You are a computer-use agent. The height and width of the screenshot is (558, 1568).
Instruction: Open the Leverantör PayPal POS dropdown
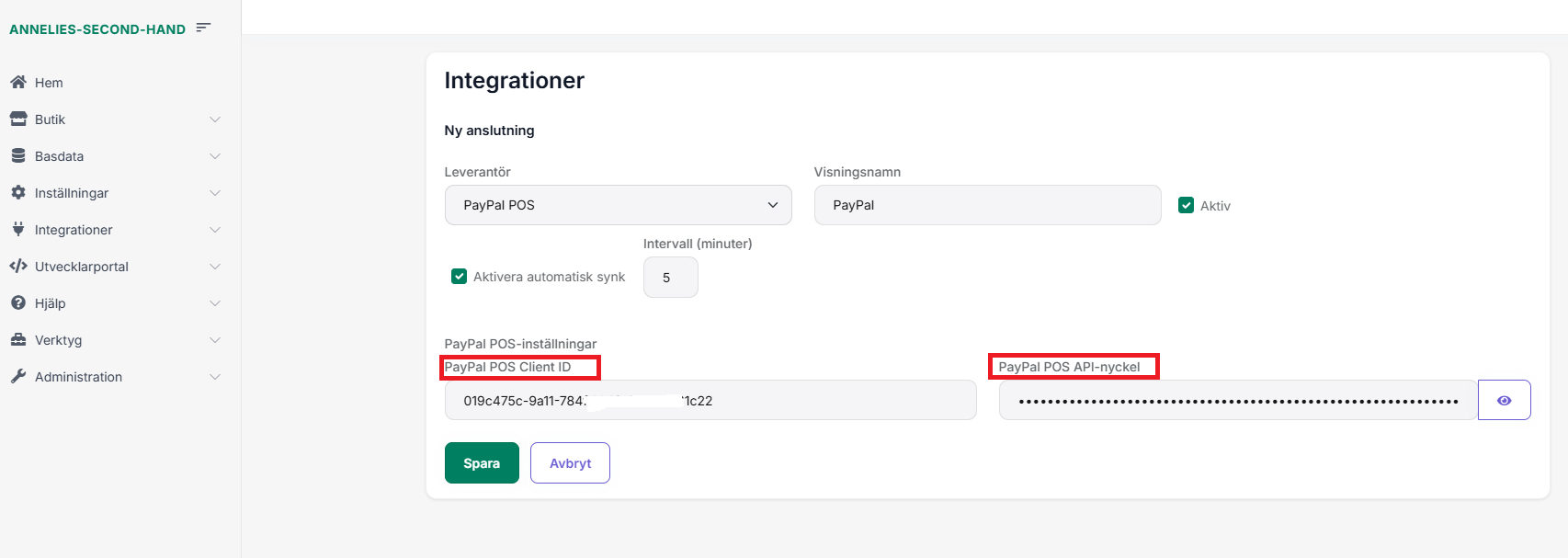point(618,205)
